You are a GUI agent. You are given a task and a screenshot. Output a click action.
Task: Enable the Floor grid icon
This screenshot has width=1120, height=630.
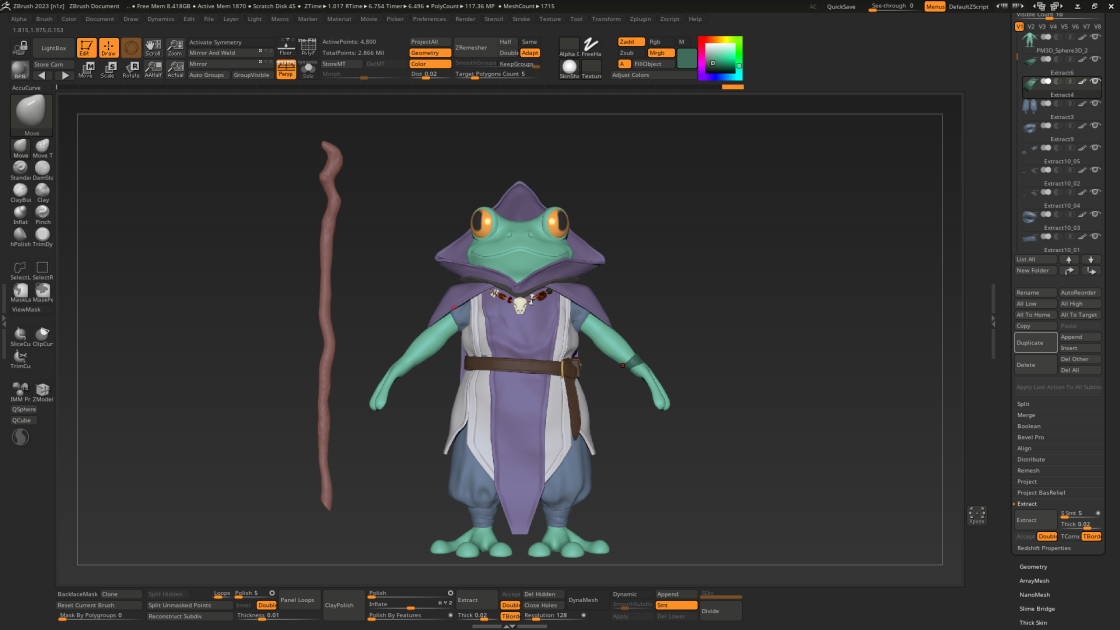286,47
